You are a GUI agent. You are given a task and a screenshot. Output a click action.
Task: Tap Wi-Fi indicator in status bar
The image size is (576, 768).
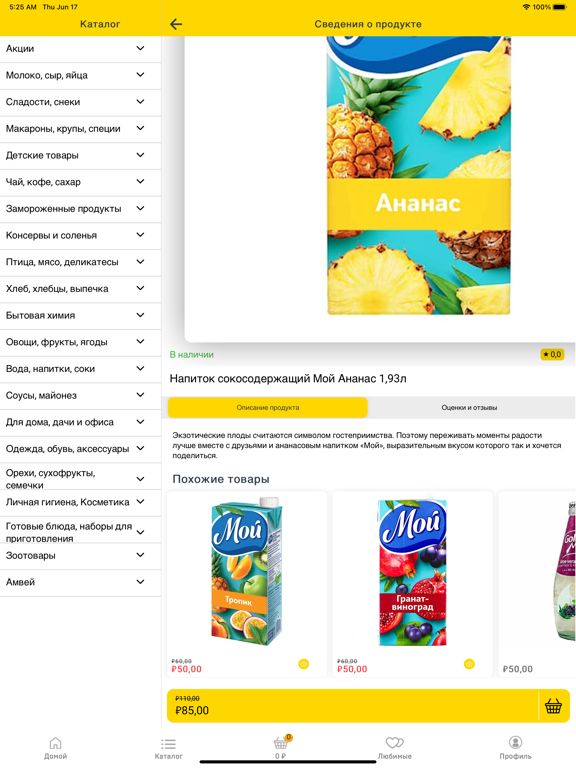click(x=527, y=7)
